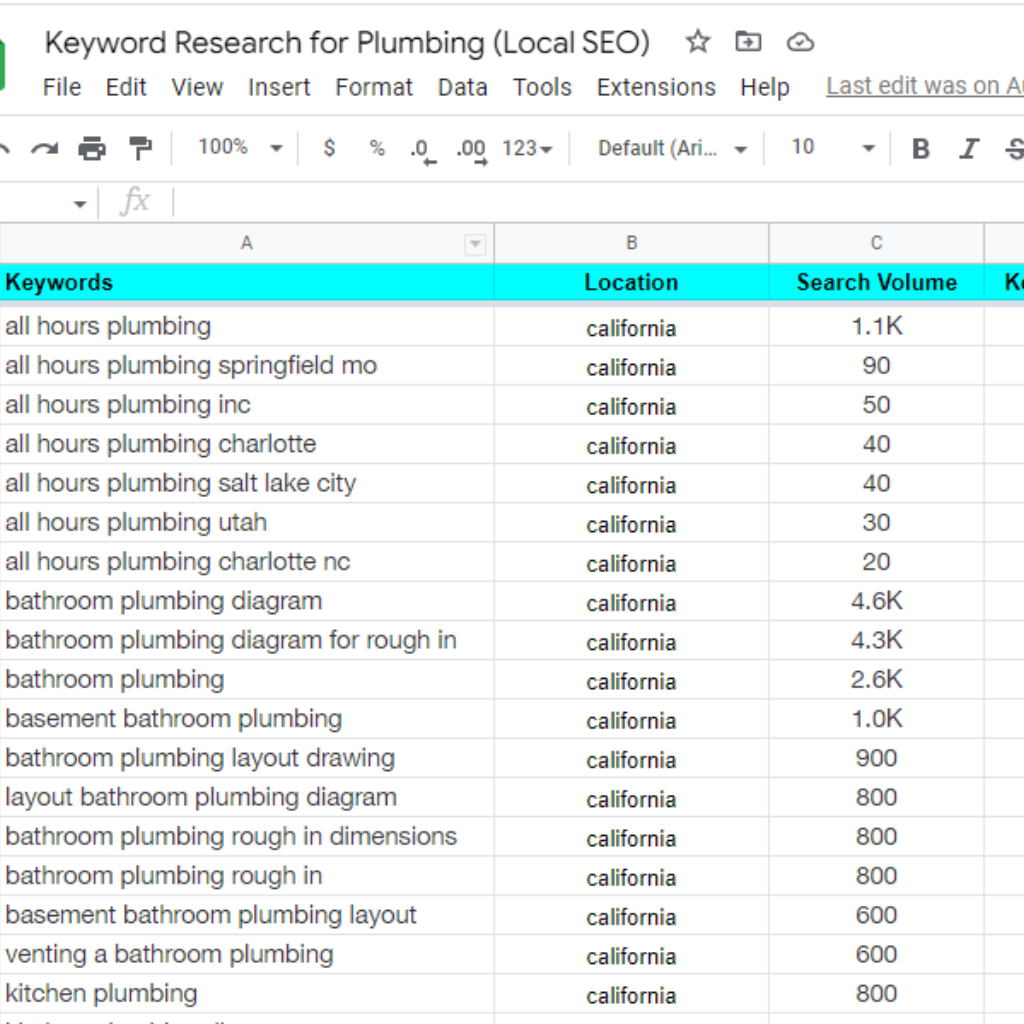Screen dimensions: 1024x1024
Task: Select search volume cell 1.1K
Action: (x=876, y=327)
